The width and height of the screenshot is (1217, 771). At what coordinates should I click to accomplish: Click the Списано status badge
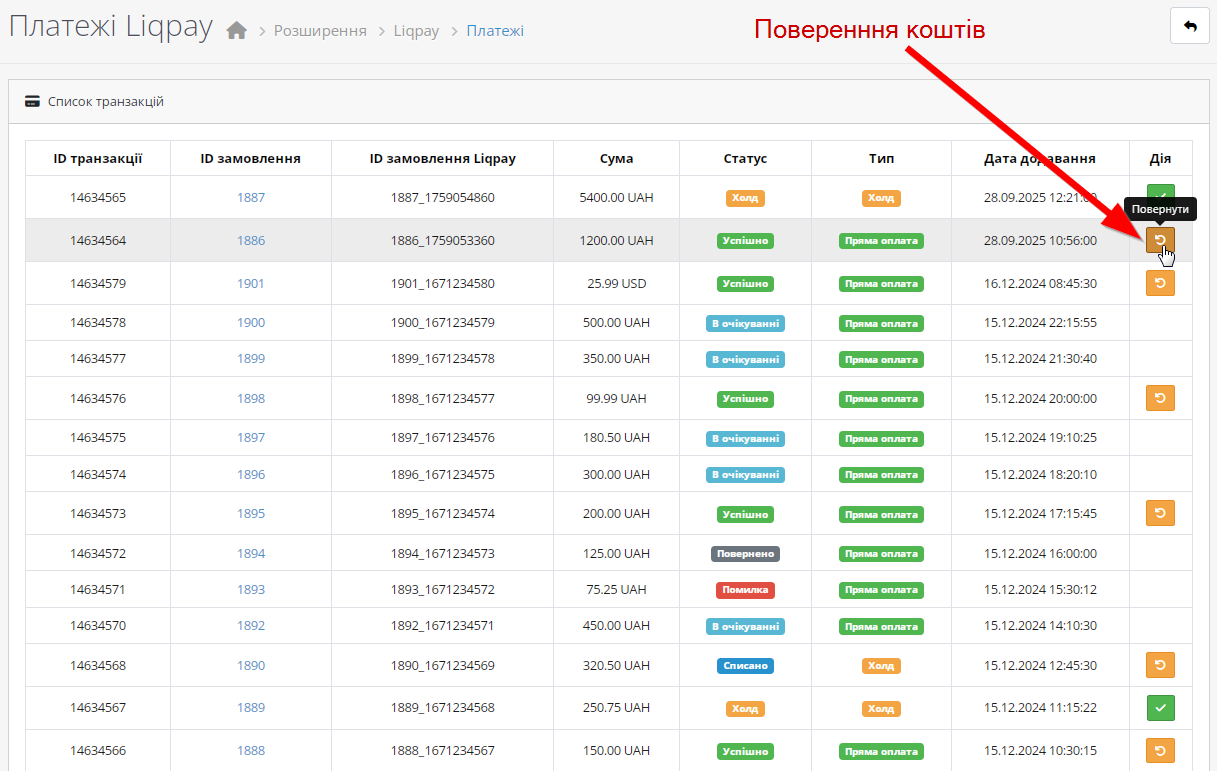coord(745,665)
